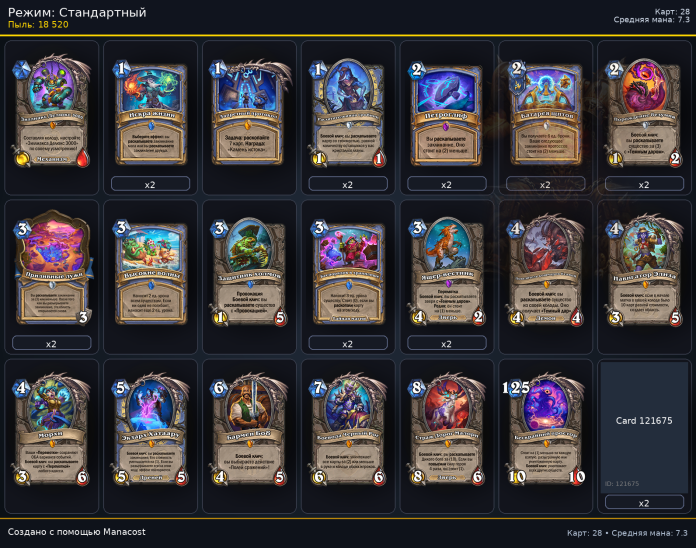Click the Морхи legendary card

pos(51,430)
